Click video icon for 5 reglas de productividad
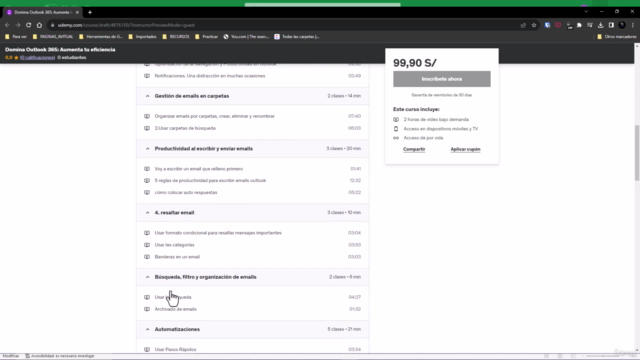The image size is (640, 360). [x=147, y=180]
